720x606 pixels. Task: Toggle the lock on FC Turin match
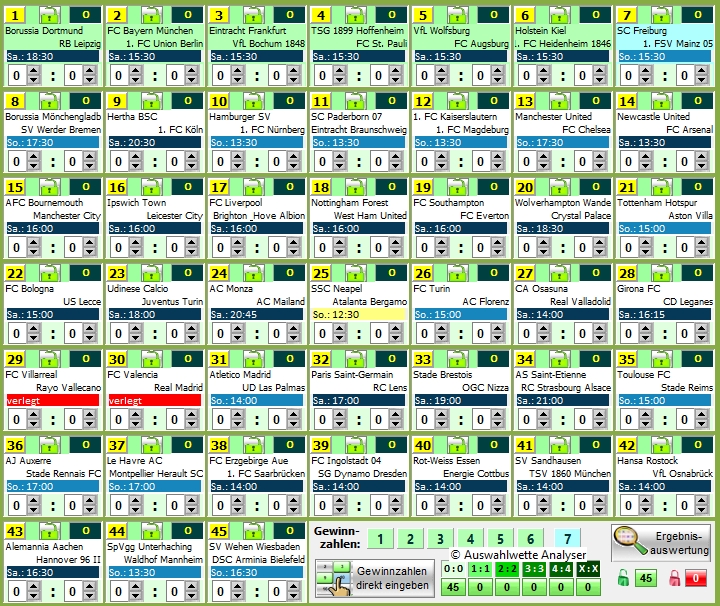coord(457,273)
